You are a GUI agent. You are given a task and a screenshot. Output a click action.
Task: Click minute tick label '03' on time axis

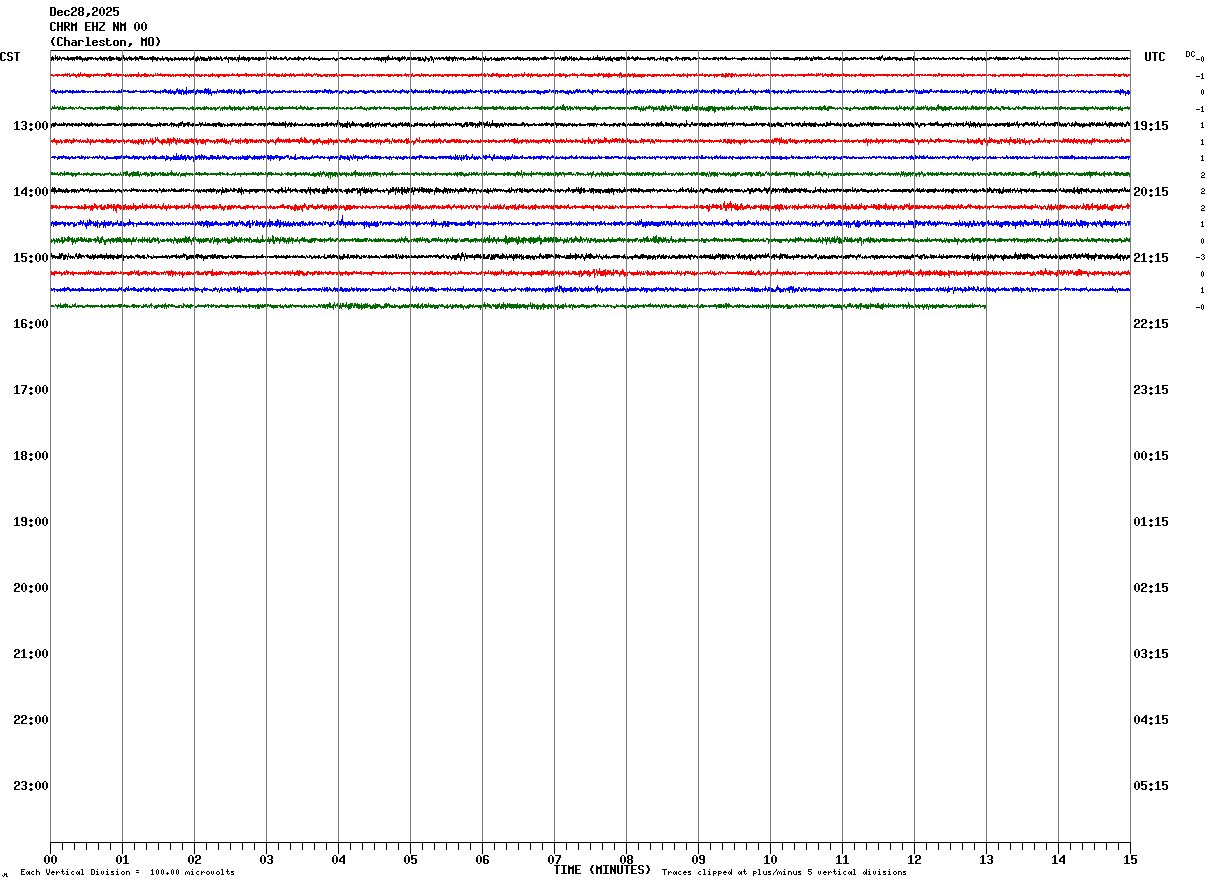pyautogui.click(x=266, y=860)
